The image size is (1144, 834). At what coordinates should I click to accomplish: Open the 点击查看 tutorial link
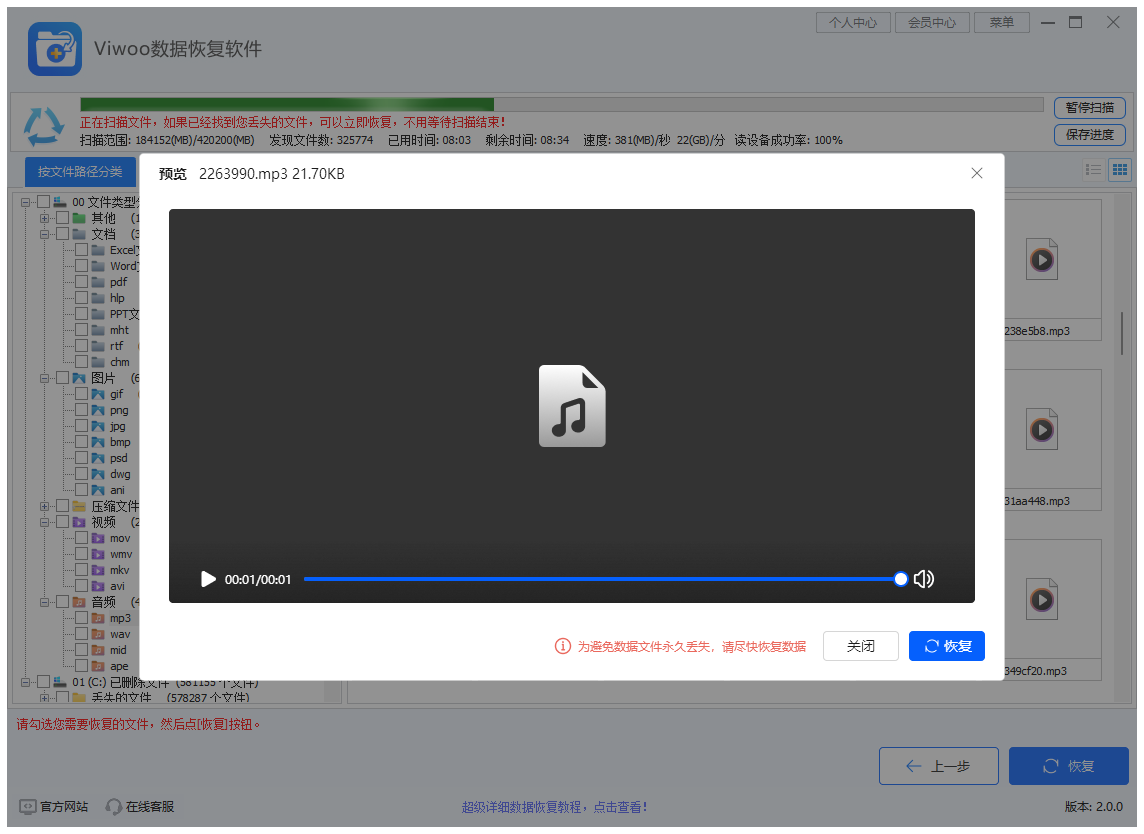pyautogui.click(x=620, y=806)
